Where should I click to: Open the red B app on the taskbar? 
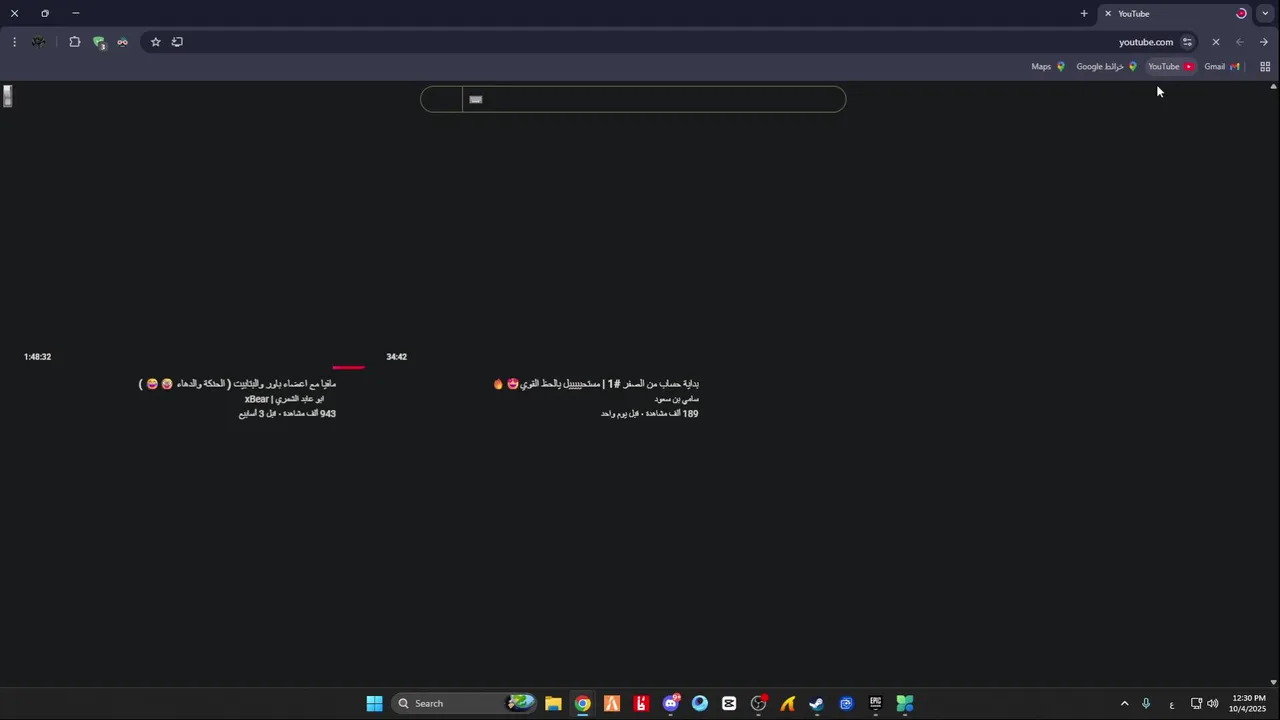point(641,703)
